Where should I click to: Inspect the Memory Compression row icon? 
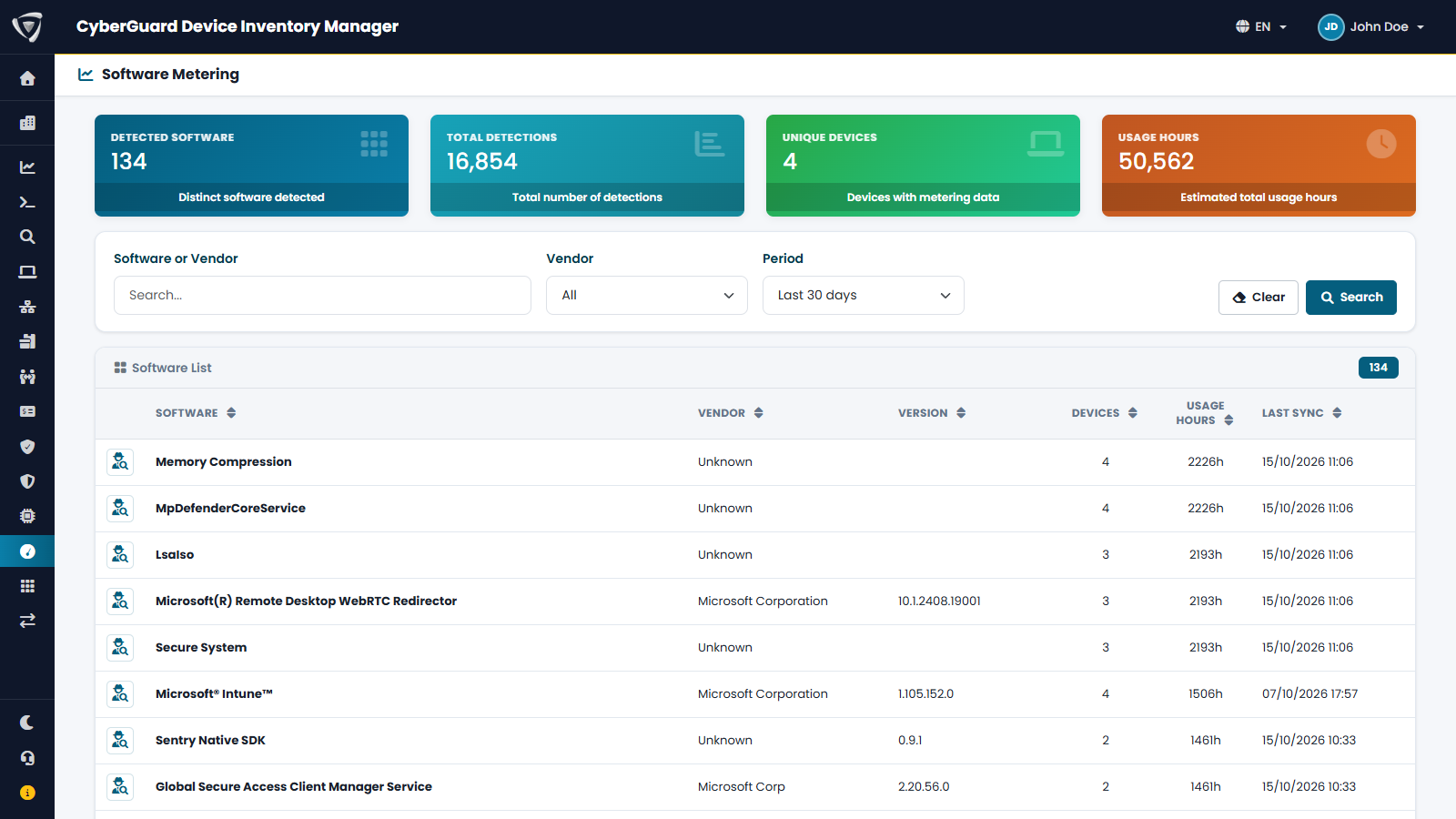120,462
